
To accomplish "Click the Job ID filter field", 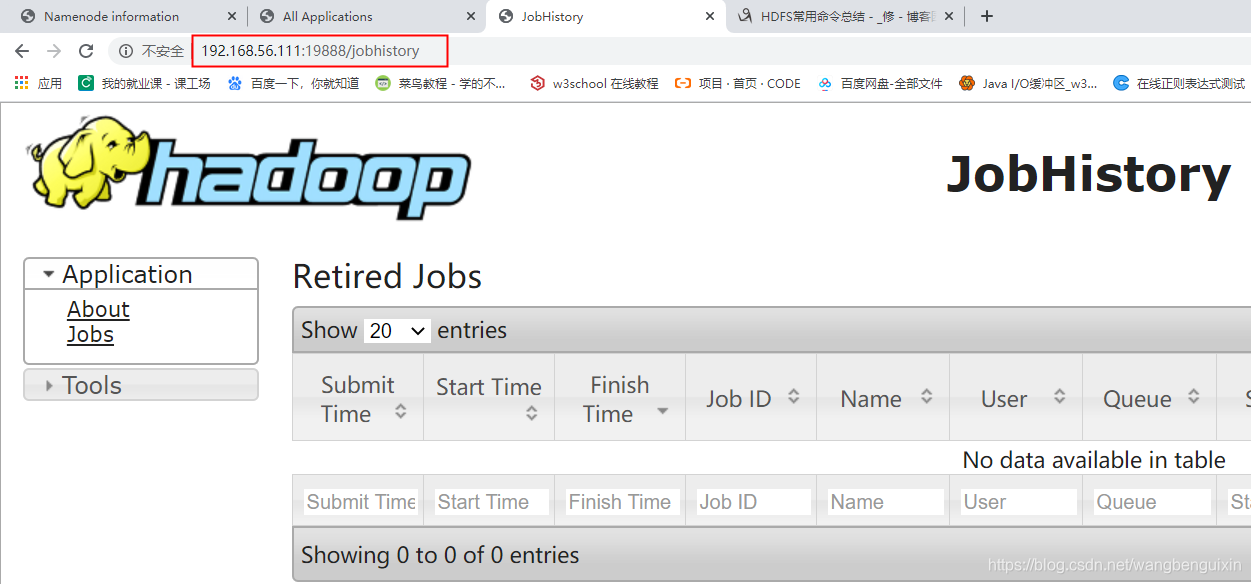I will [754, 502].
